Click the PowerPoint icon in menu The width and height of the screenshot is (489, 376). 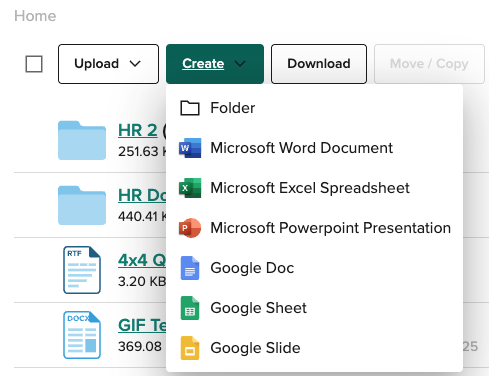[x=190, y=228]
